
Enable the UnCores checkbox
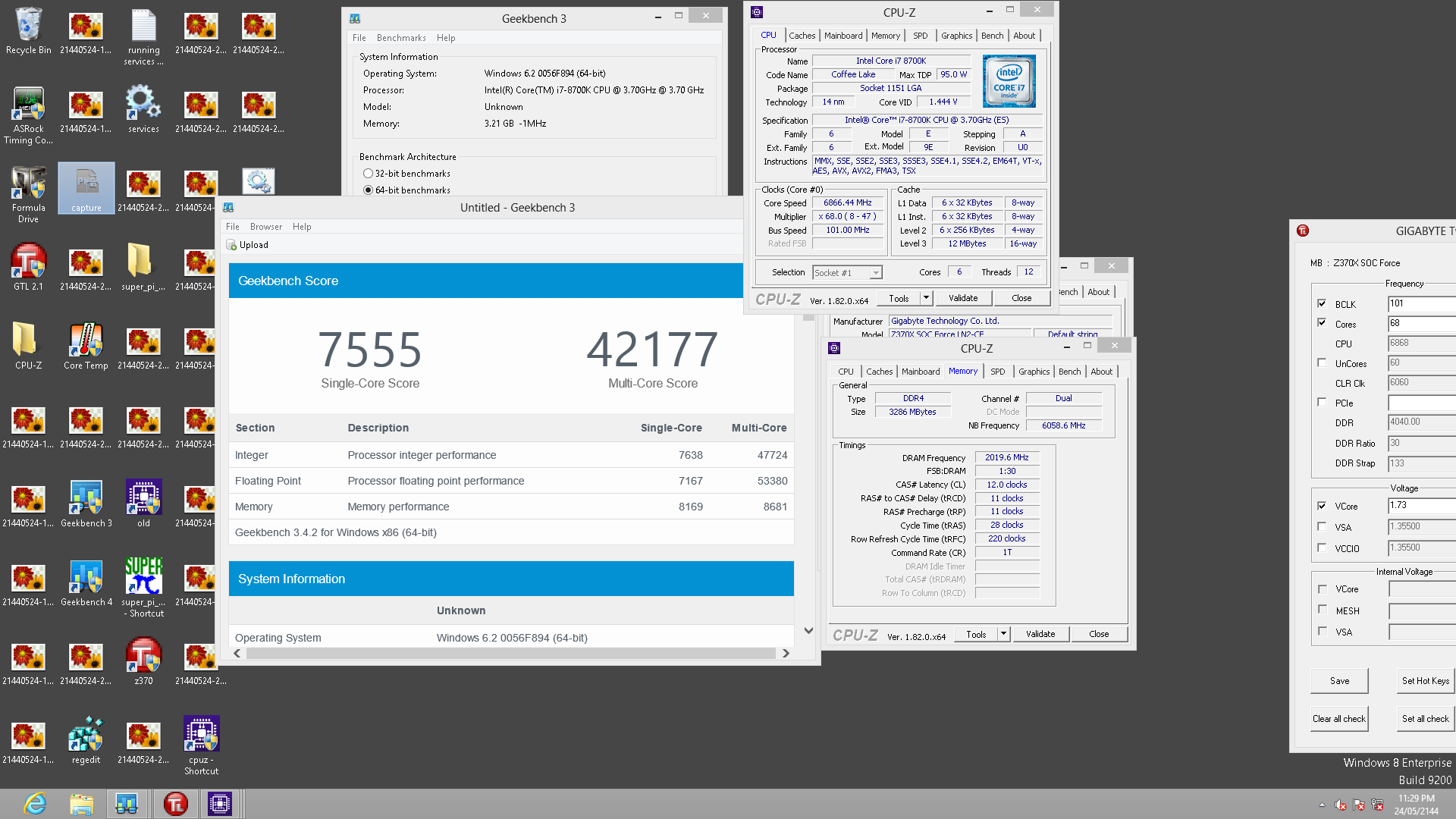click(1322, 362)
